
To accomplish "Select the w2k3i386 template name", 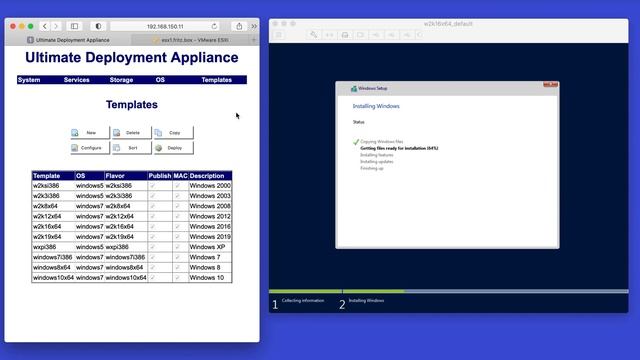I will coord(46,196).
